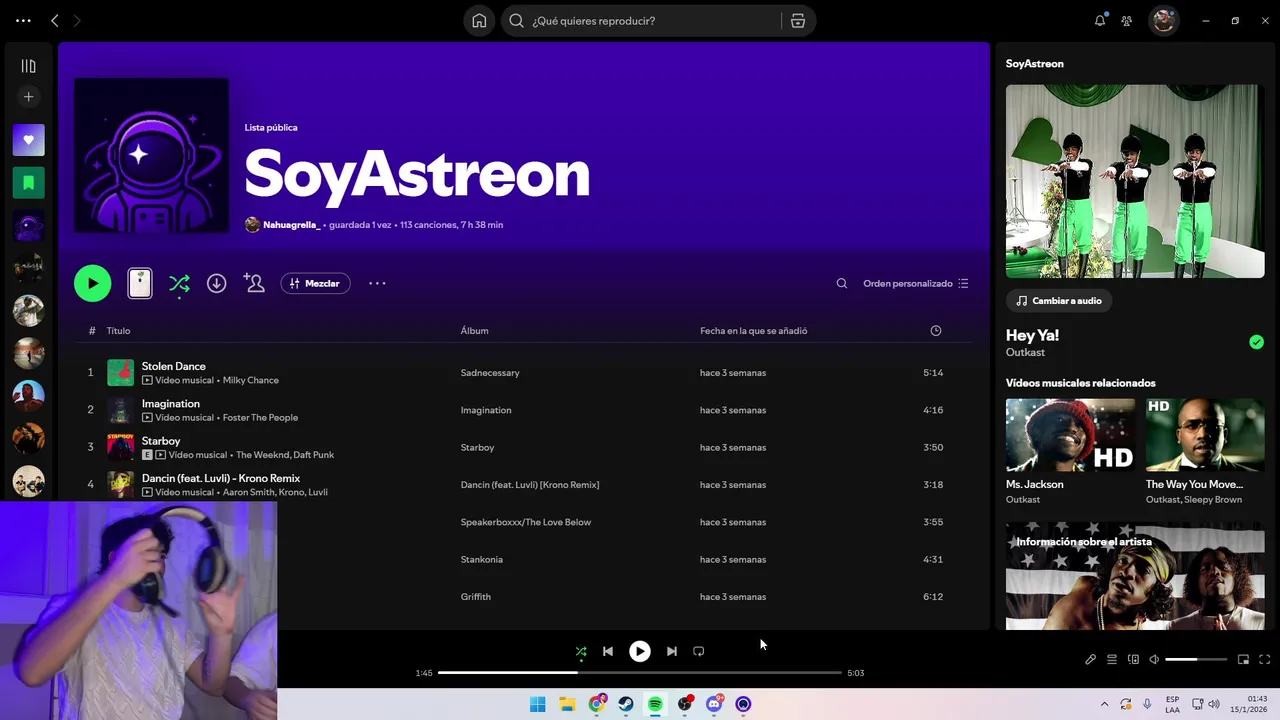
Task: Click the Nahuagrella_ owner link
Action: (291, 225)
